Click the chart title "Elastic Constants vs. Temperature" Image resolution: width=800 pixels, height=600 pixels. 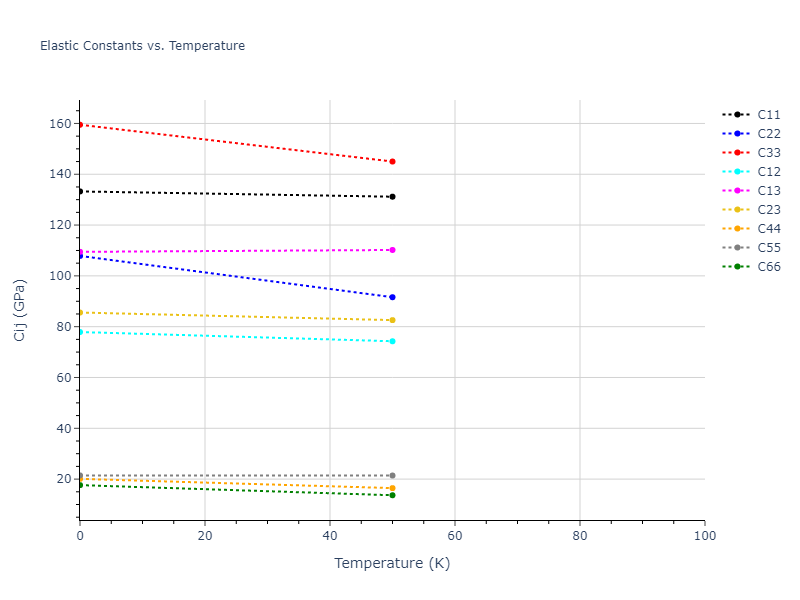point(142,46)
